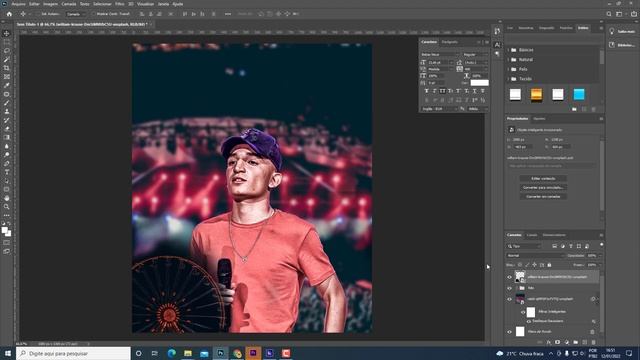Viewport: 640px width, 360px height.
Task: Select the Eyedropper tool
Action: click(x=7, y=85)
